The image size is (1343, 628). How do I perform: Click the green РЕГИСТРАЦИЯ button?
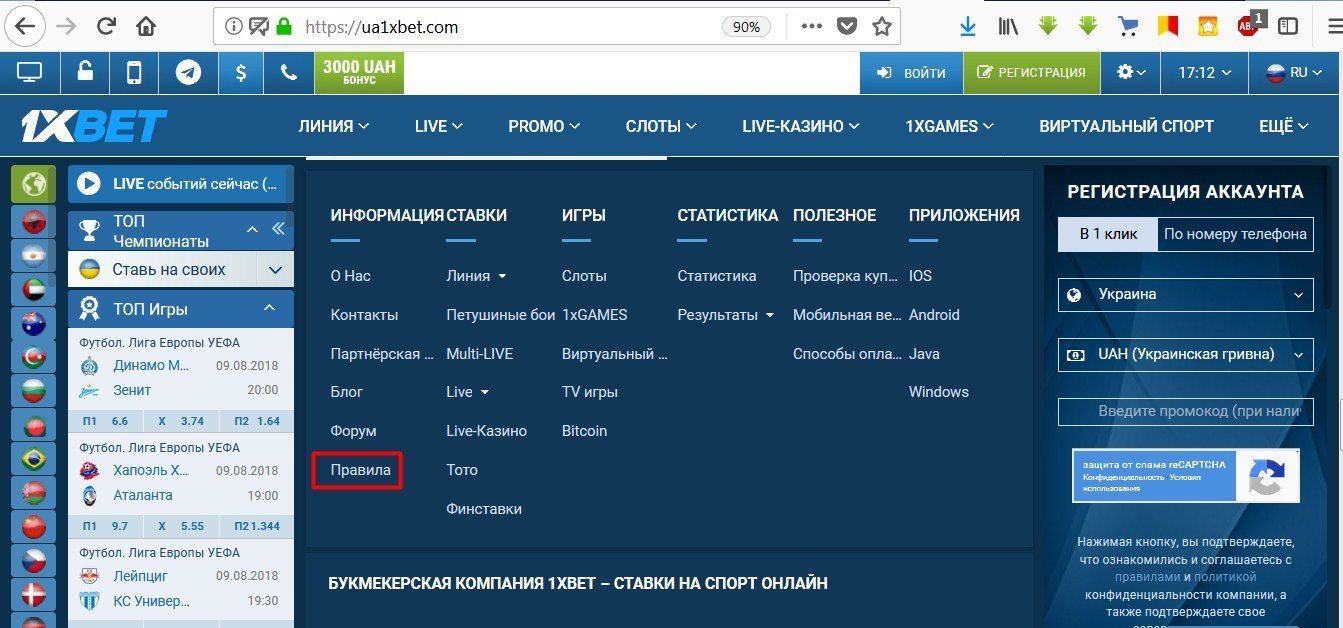click(1031, 72)
